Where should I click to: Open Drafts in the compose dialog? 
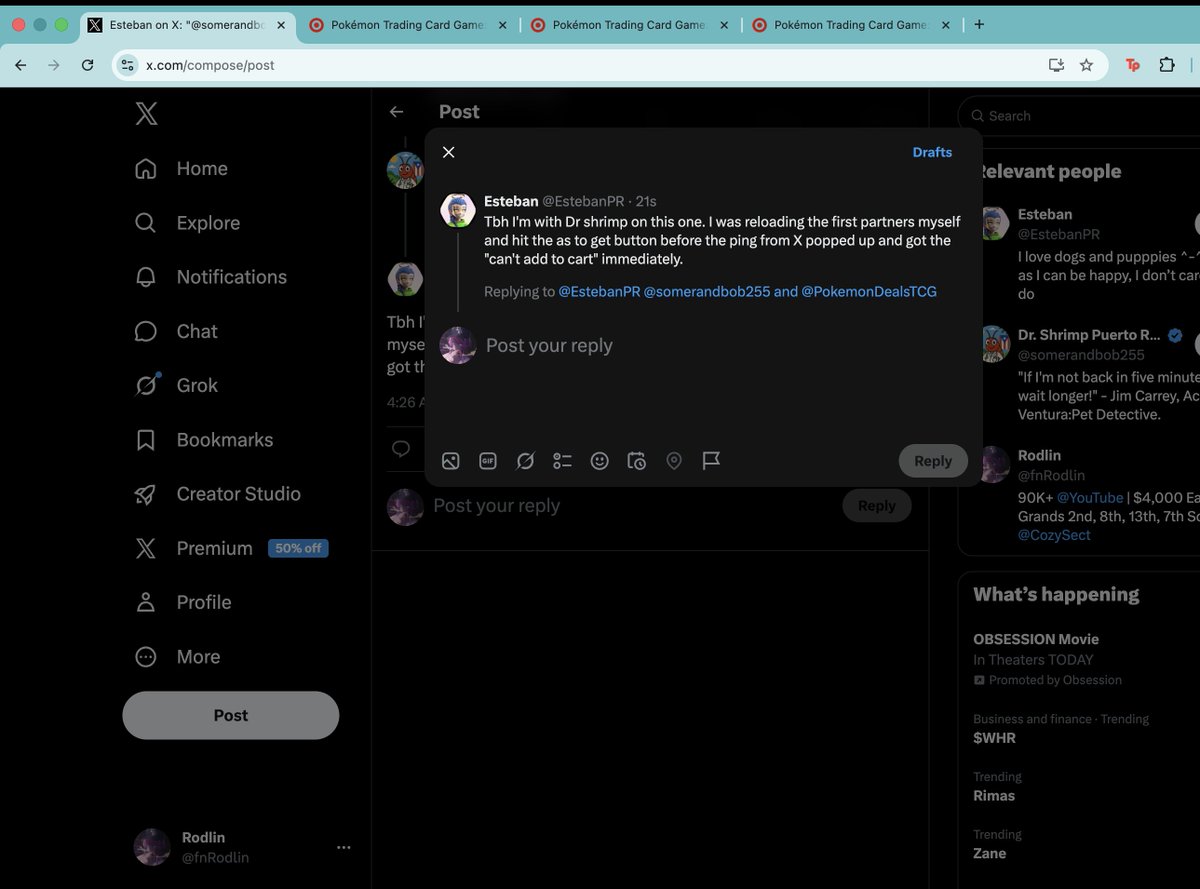932,152
